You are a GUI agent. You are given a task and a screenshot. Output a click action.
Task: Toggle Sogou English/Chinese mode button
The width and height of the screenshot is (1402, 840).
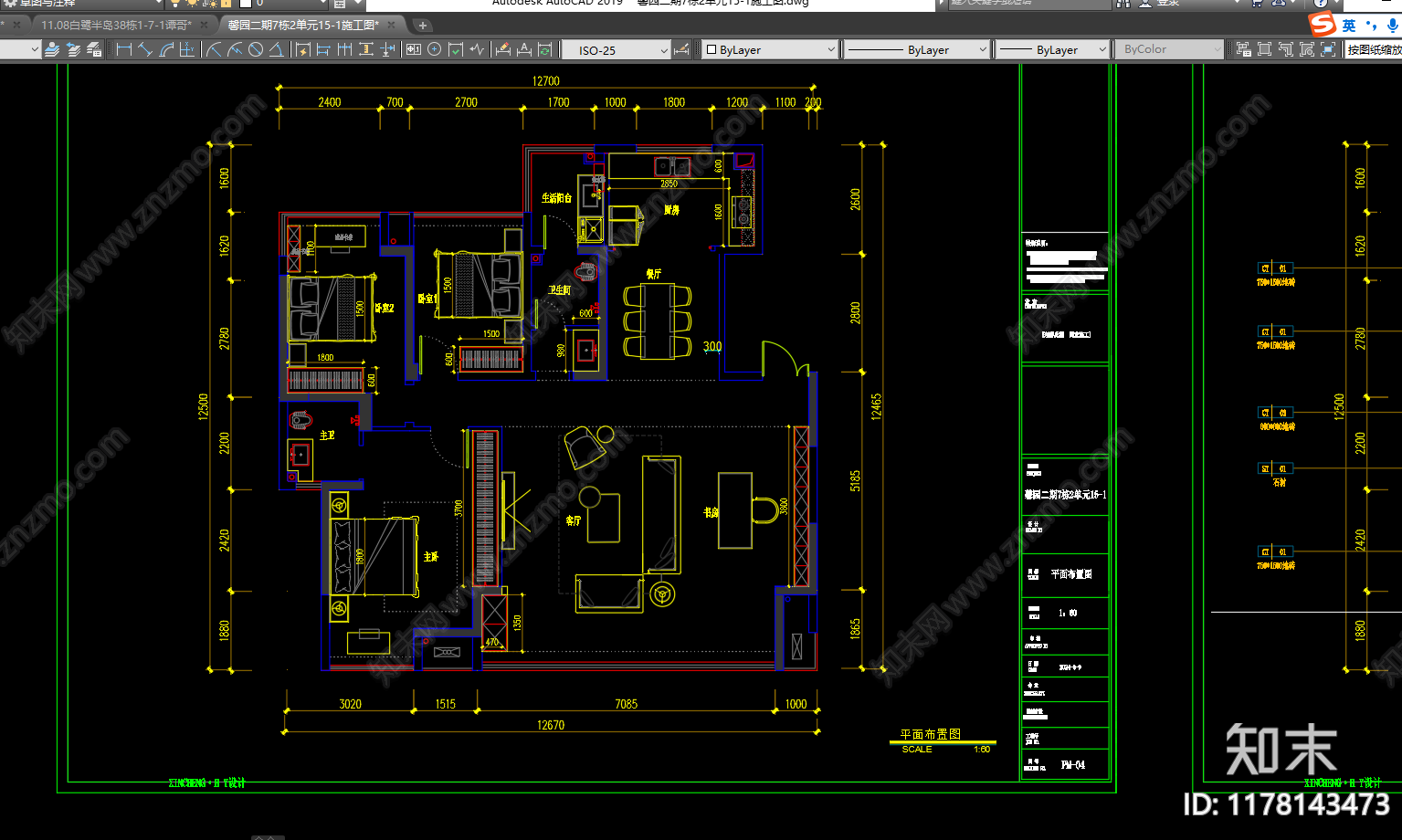coord(1349,25)
